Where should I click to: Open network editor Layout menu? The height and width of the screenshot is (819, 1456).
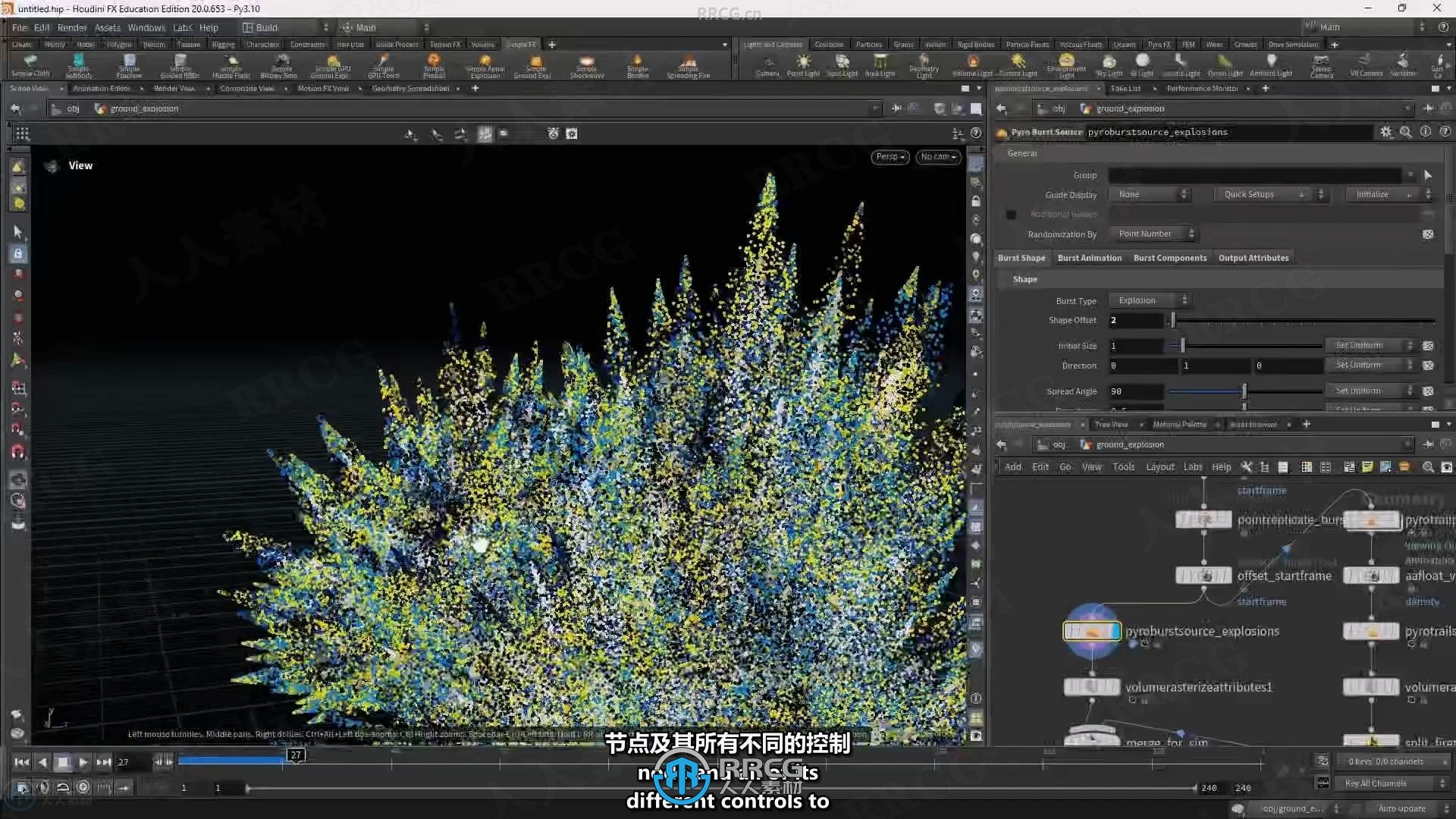1159,467
